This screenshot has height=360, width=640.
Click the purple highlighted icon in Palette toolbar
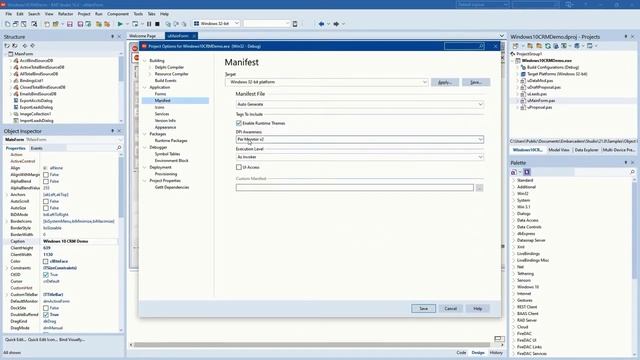pyautogui.click(x=527, y=172)
